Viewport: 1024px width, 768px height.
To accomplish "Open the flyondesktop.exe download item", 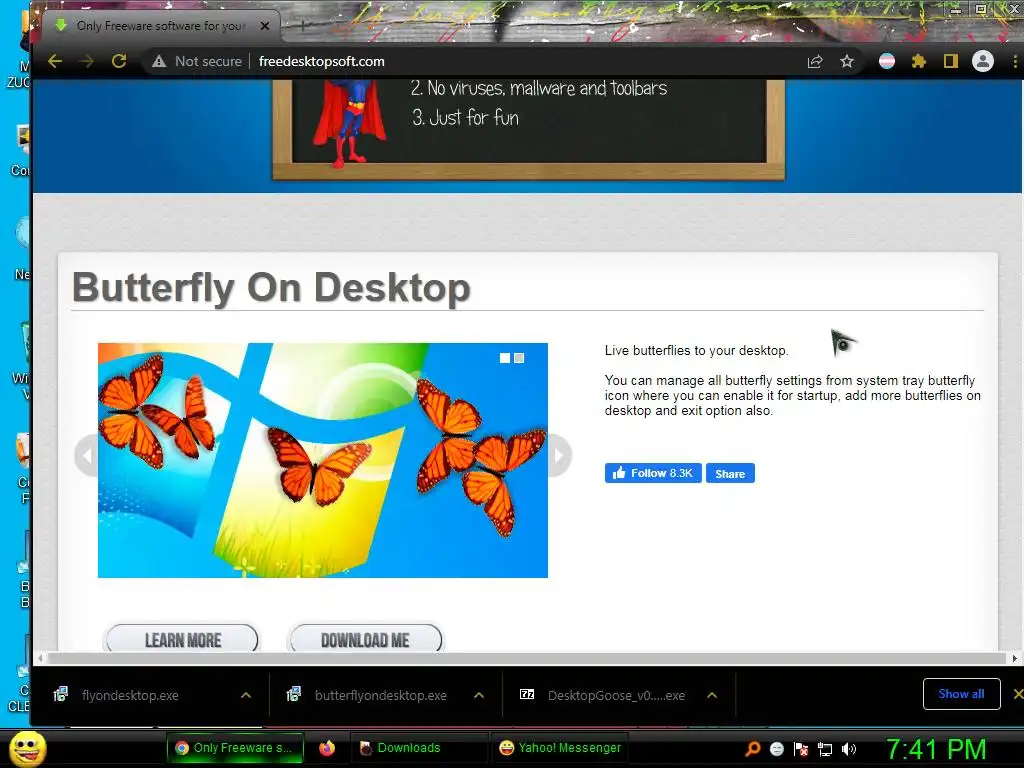I will (x=131, y=696).
